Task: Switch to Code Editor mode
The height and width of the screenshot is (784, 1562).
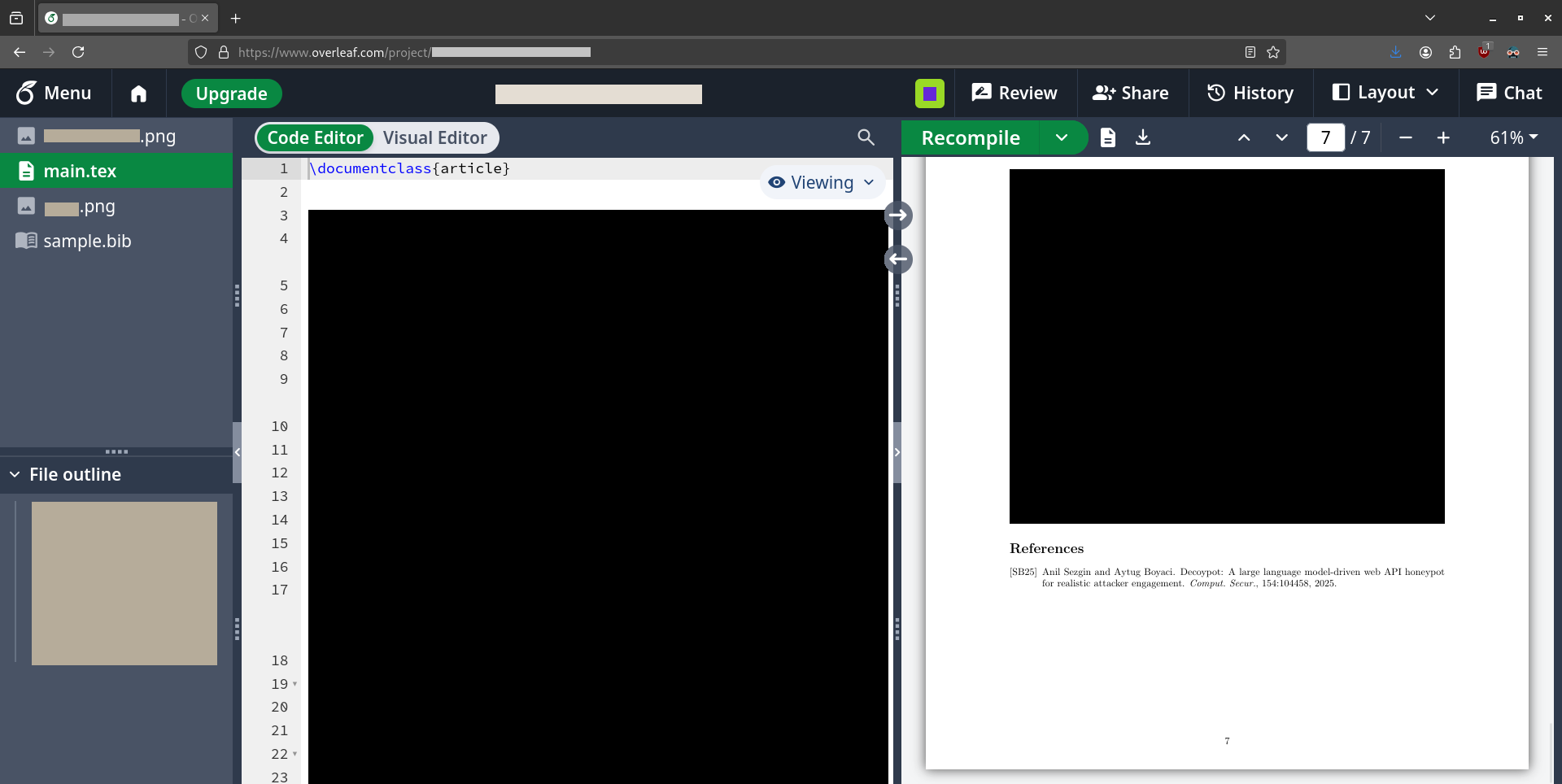Action: point(316,137)
